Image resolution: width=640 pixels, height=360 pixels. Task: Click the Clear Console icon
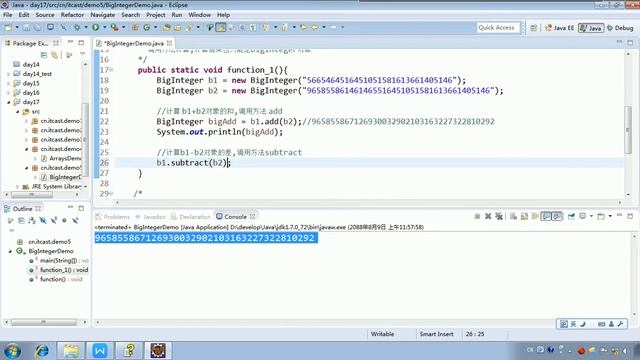click(513, 216)
